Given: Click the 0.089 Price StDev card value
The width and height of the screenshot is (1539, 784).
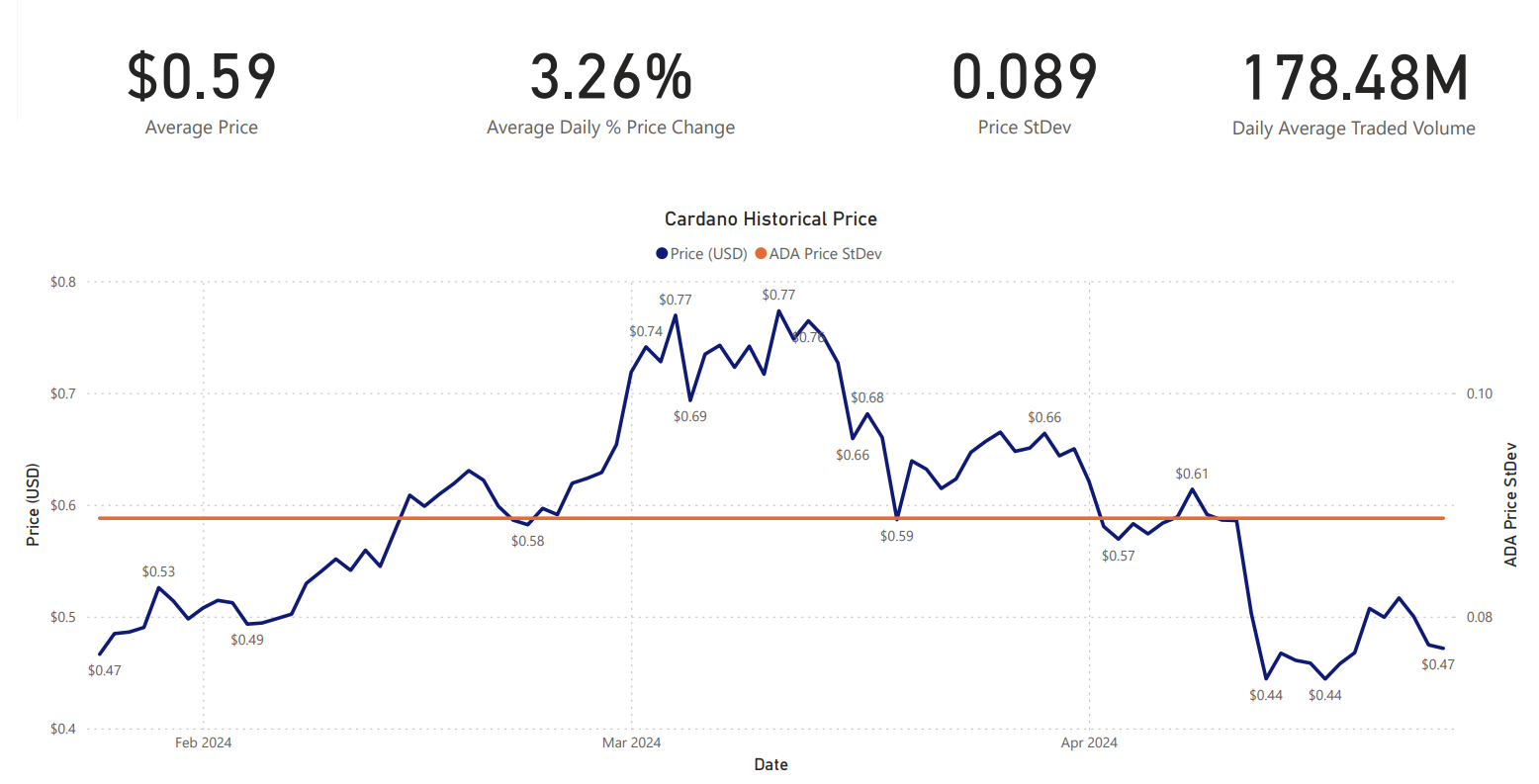Looking at the screenshot, I should coord(1024,78).
